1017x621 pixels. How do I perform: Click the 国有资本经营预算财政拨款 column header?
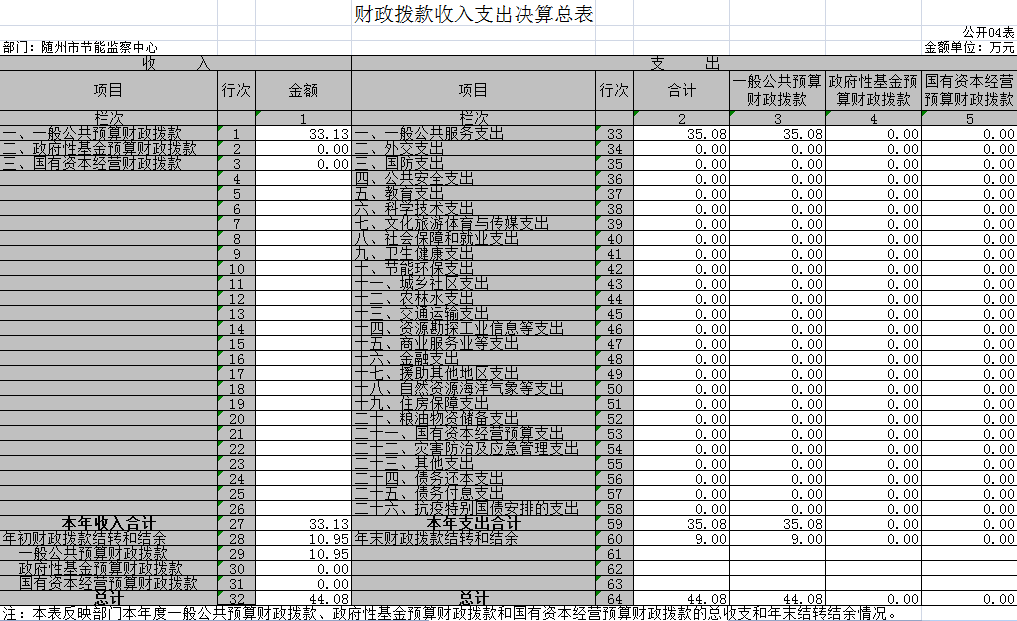(968, 90)
